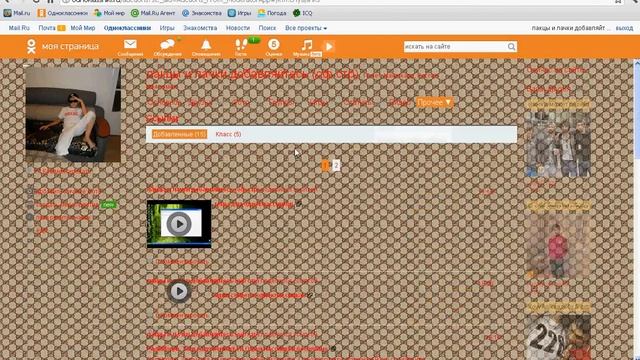Go to page 2 of videos
The image size is (640, 360).
(x=336, y=165)
